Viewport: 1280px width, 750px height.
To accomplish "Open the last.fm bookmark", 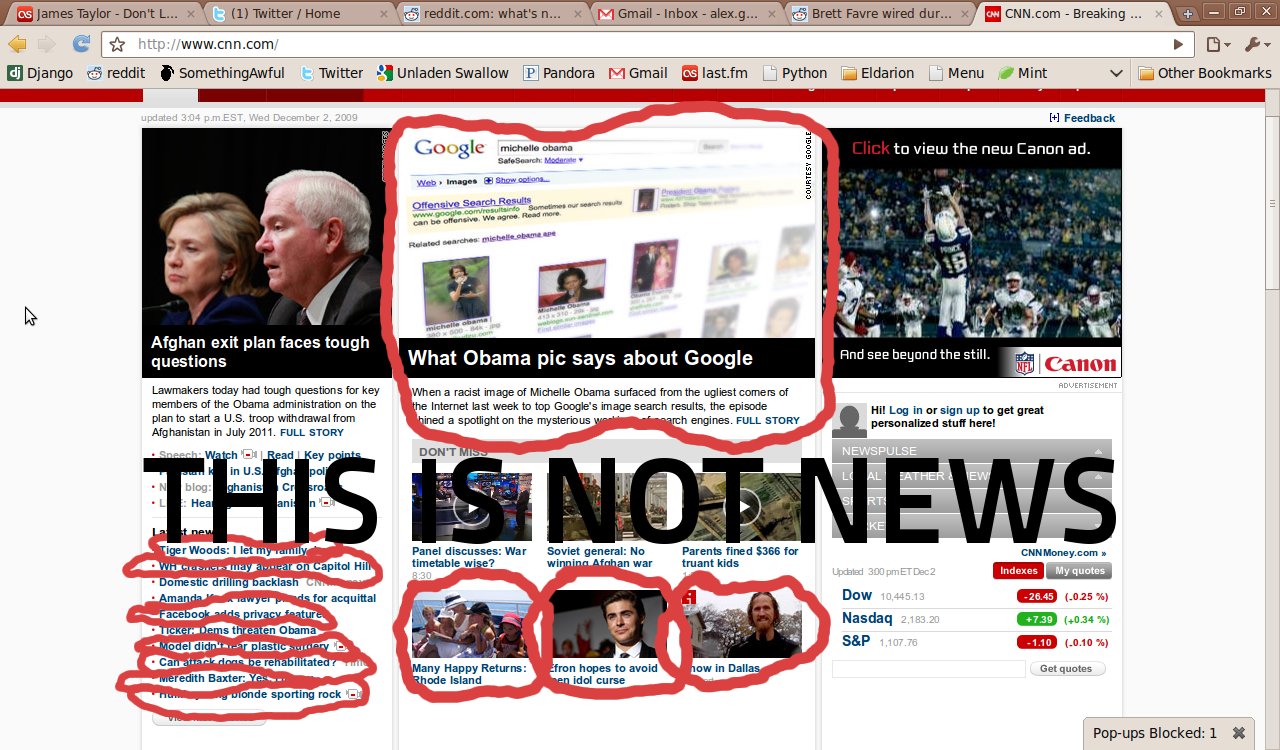I will point(715,73).
